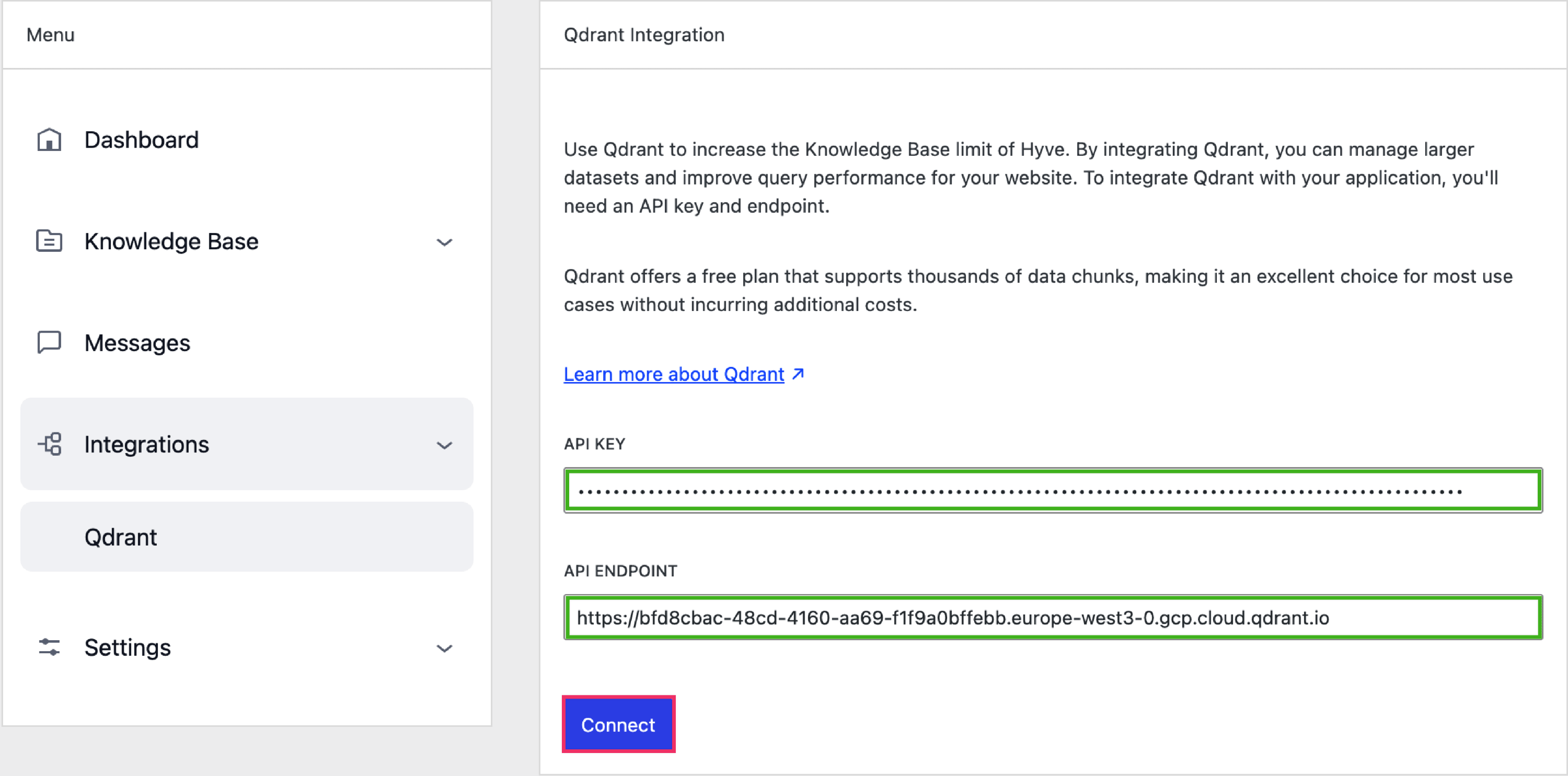This screenshot has height=776, width=1568.
Task: Select the Knowledge Base menu label
Action: point(171,241)
